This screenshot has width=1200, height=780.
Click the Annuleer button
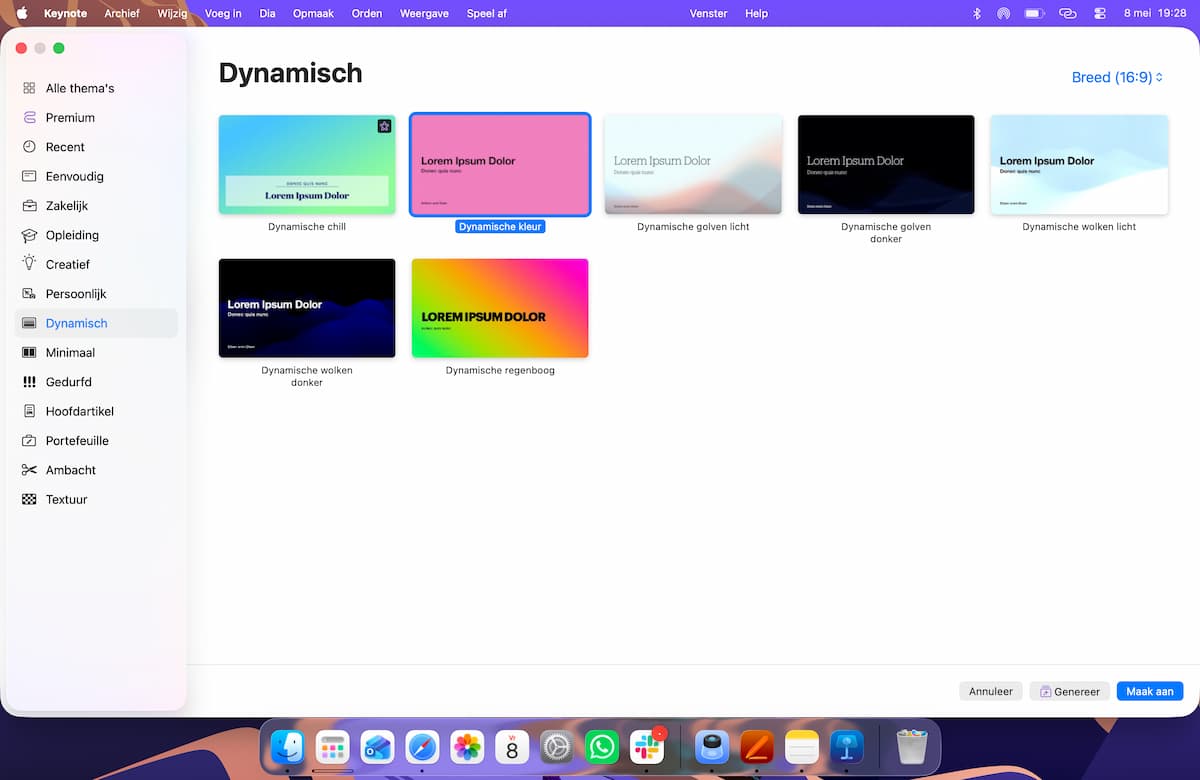click(991, 691)
